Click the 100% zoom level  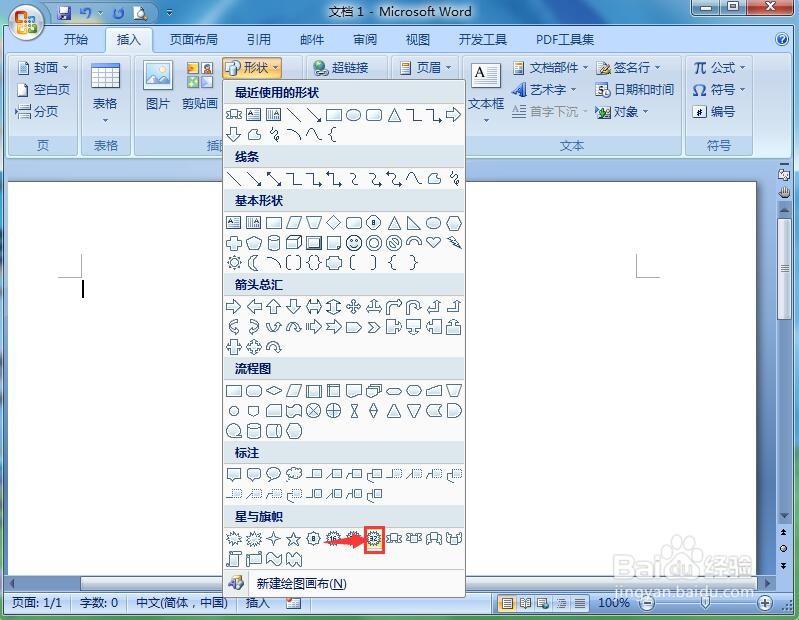coord(614,603)
